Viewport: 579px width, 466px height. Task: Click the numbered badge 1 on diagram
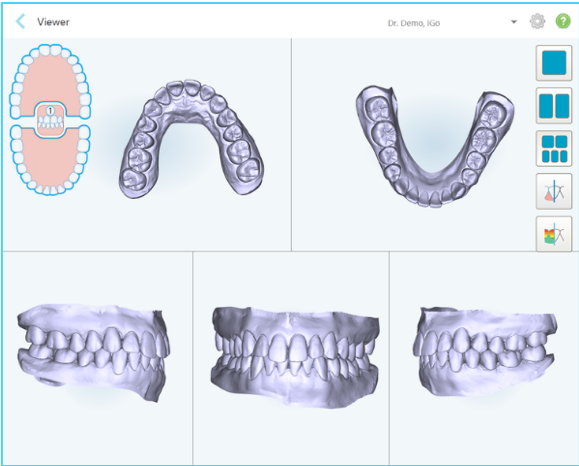[50, 110]
